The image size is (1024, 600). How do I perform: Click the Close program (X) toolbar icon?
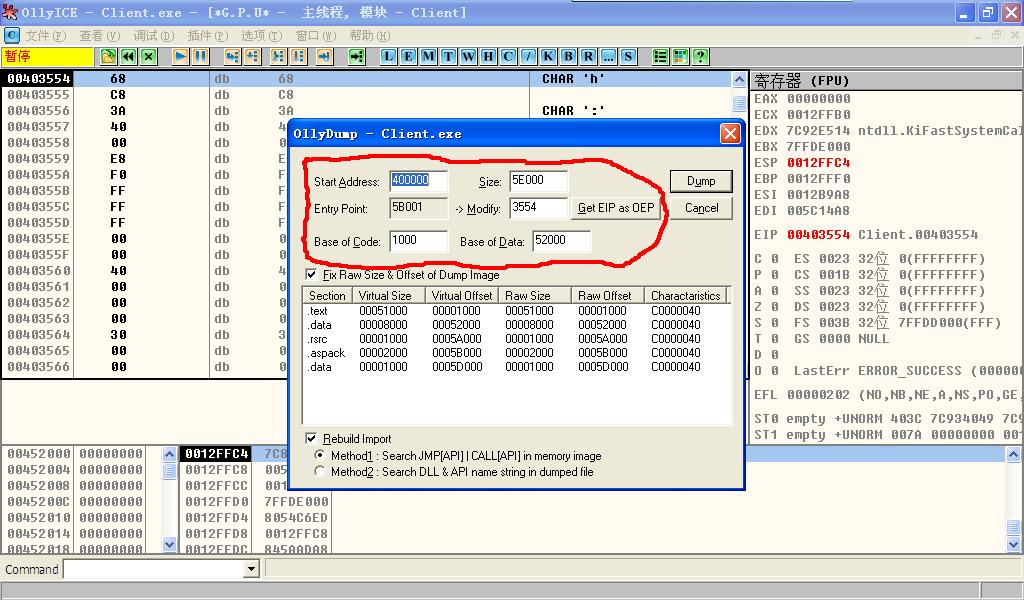click(149, 56)
